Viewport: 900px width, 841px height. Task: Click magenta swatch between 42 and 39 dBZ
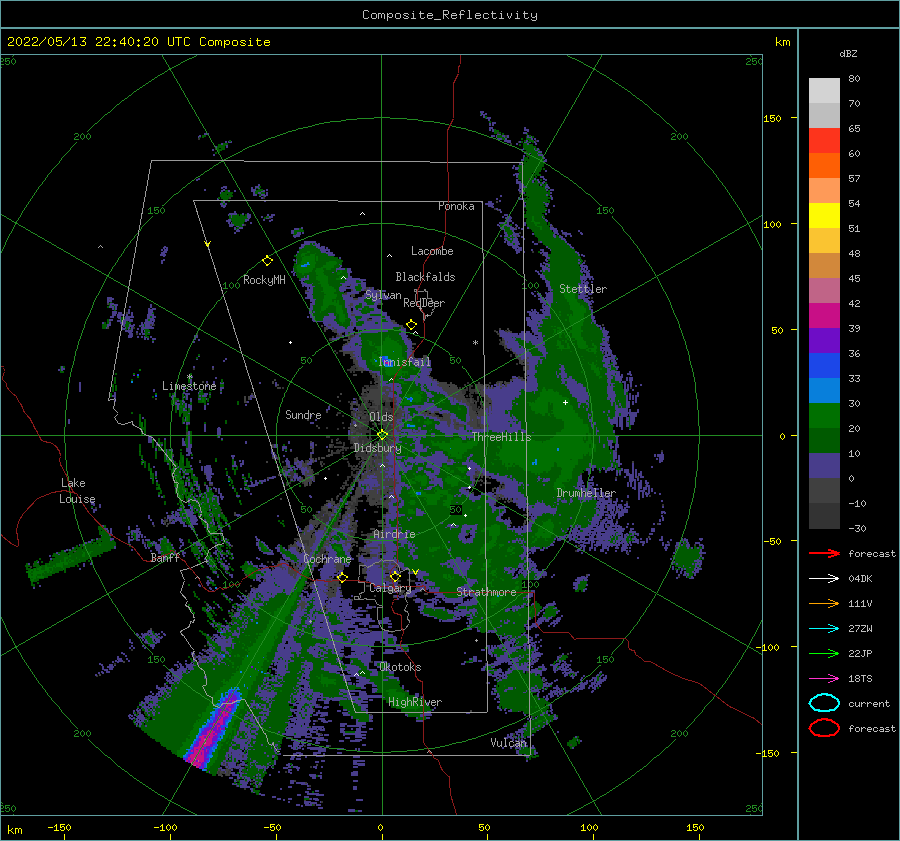[x=824, y=316]
